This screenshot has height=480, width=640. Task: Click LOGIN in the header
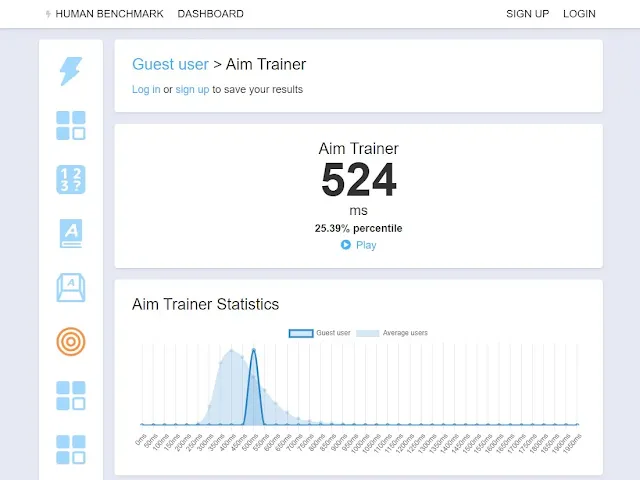[x=579, y=14]
